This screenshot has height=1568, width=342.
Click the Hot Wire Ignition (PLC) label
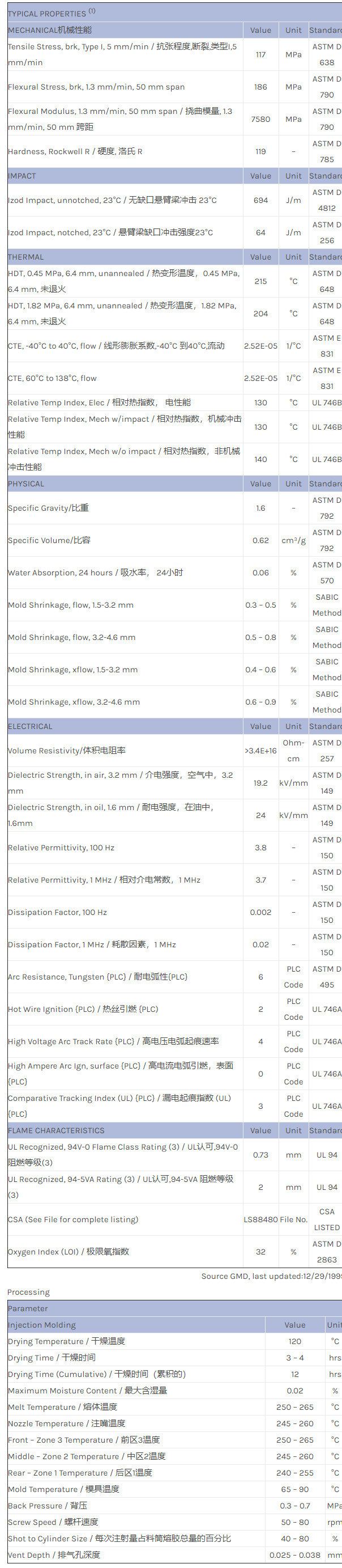click(83, 1009)
